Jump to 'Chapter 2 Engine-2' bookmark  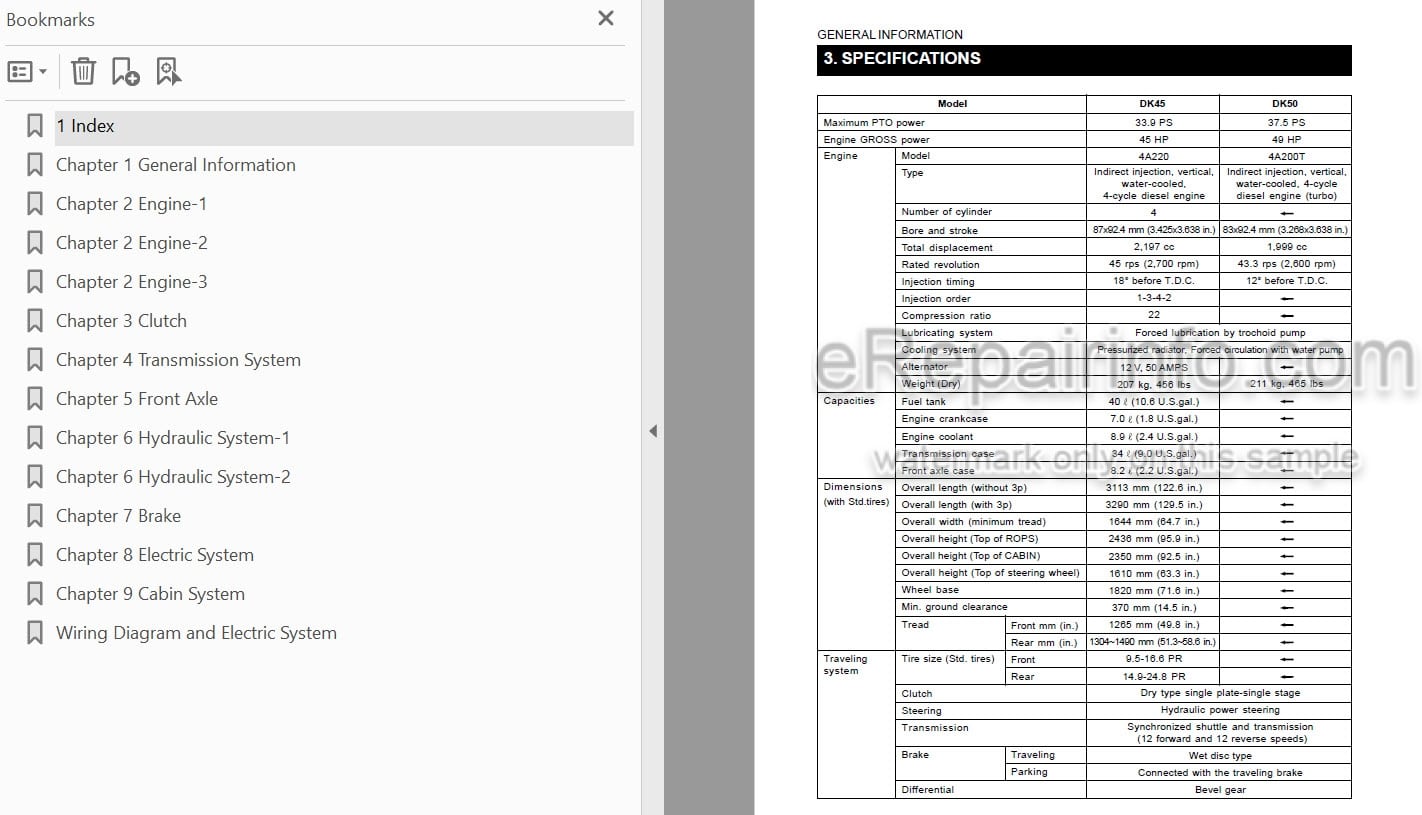[132, 243]
